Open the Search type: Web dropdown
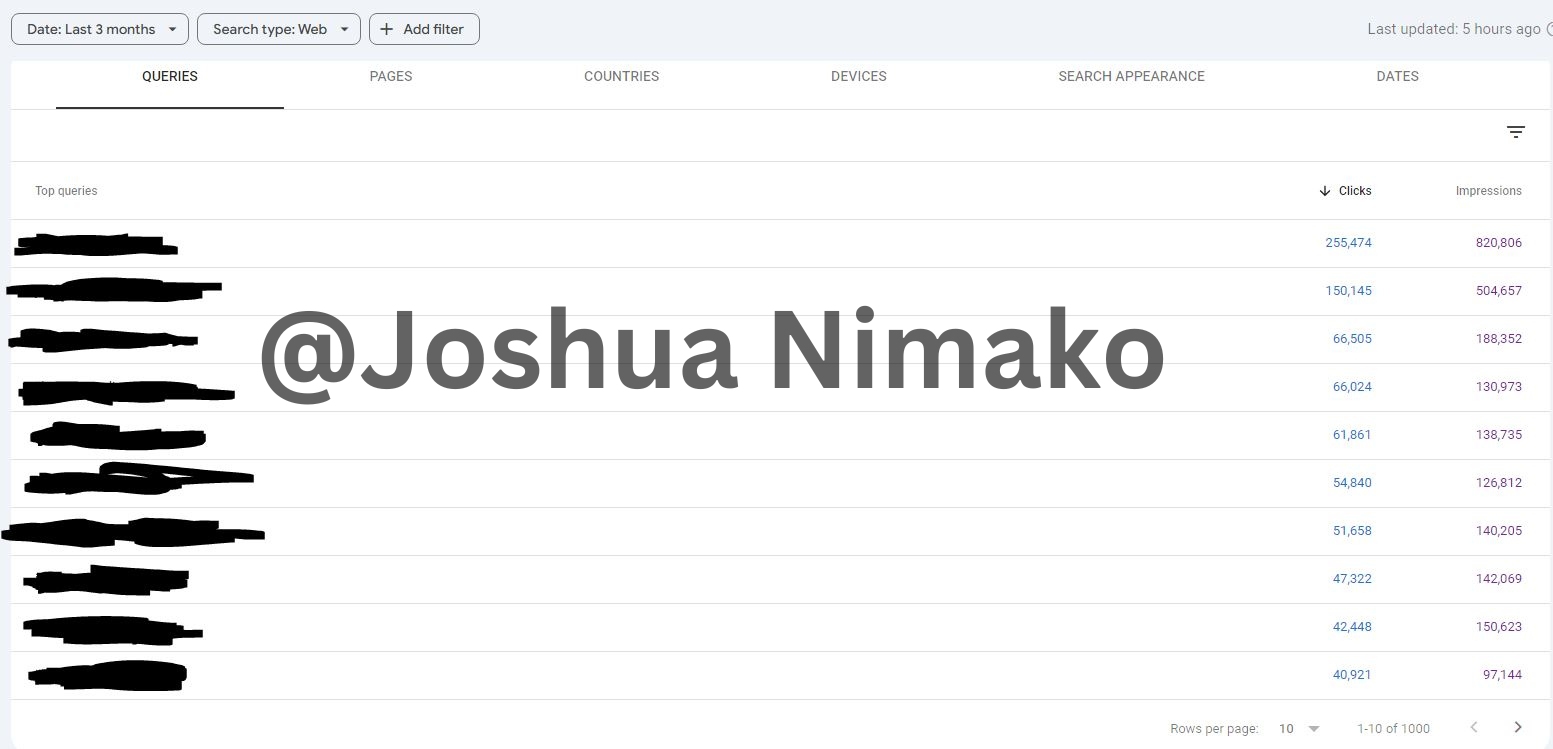Viewport: 1553px width, 749px height. point(279,29)
